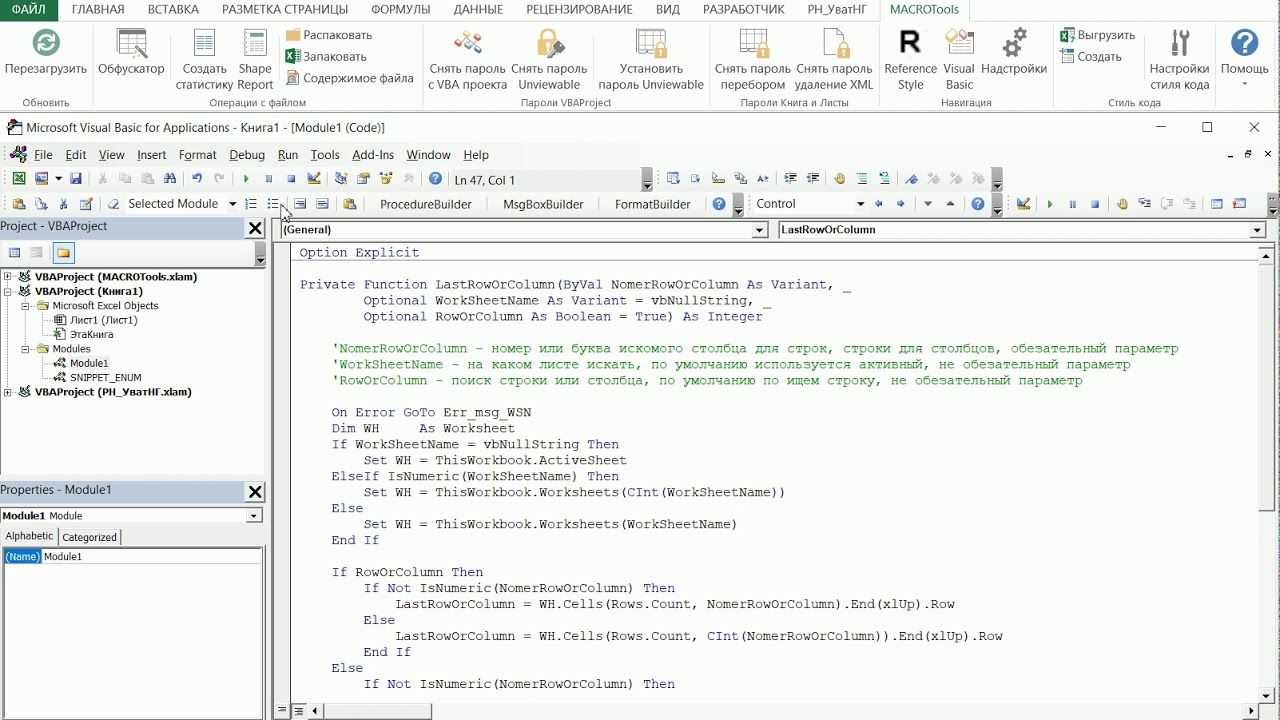Click ProcedureBuilder button

(426, 204)
